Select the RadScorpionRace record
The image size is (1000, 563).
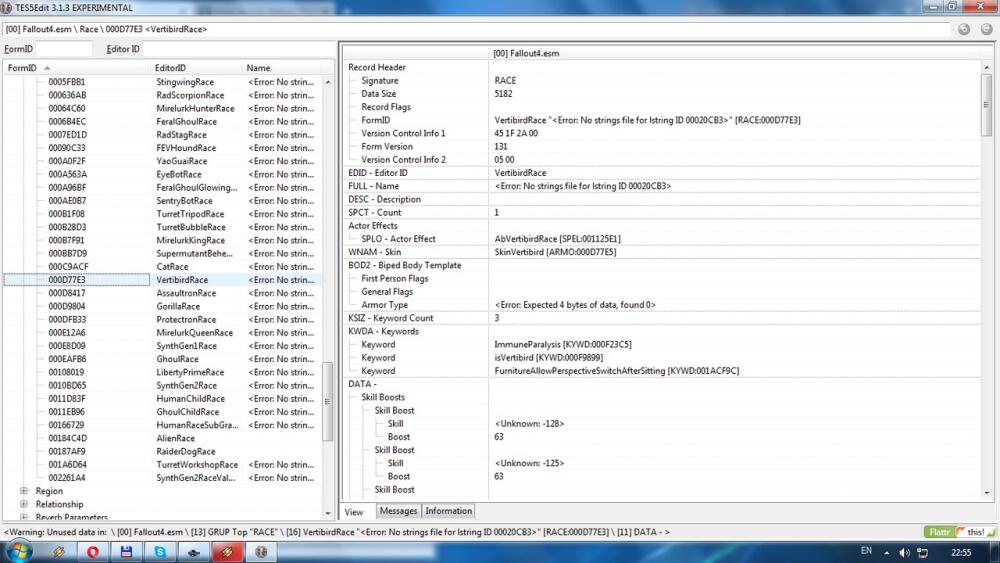click(190, 95)
